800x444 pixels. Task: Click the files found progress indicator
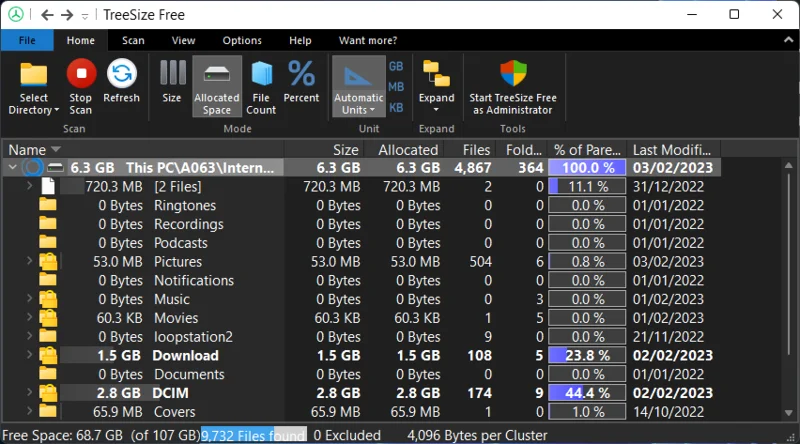[254, 435]
